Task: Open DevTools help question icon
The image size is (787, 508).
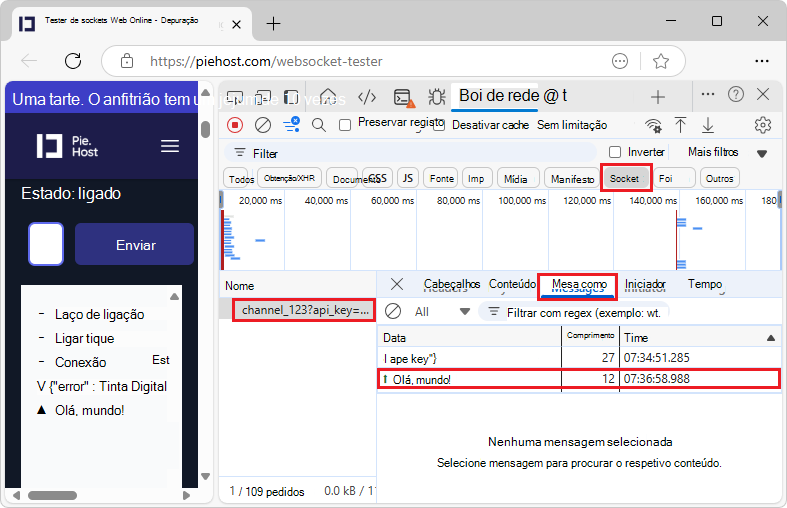Action: tap(736, 94)
